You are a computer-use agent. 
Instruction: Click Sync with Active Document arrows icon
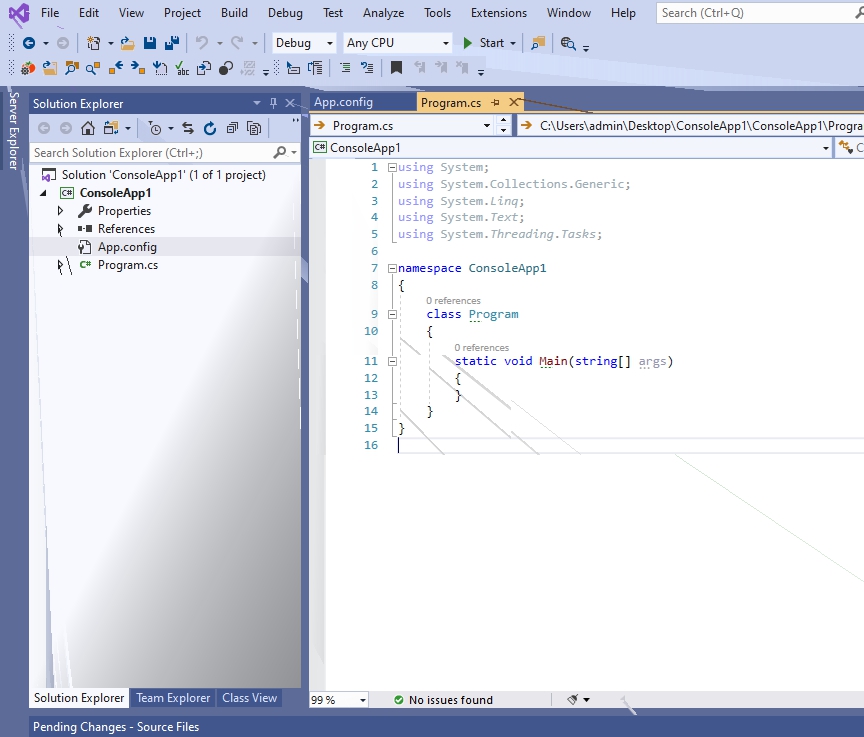pos(188,128)
